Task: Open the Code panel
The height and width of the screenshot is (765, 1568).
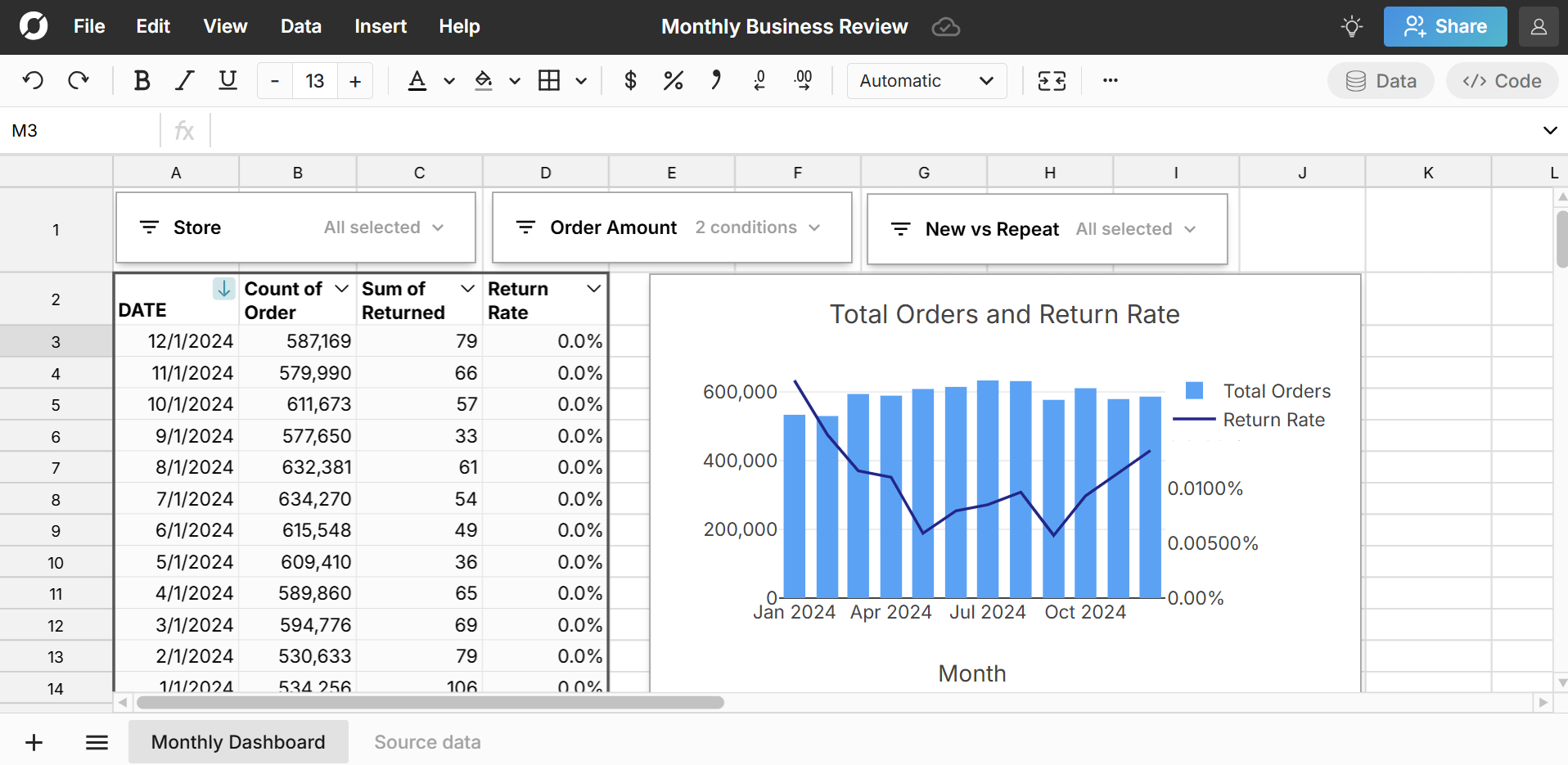Action: point(1502,80)
